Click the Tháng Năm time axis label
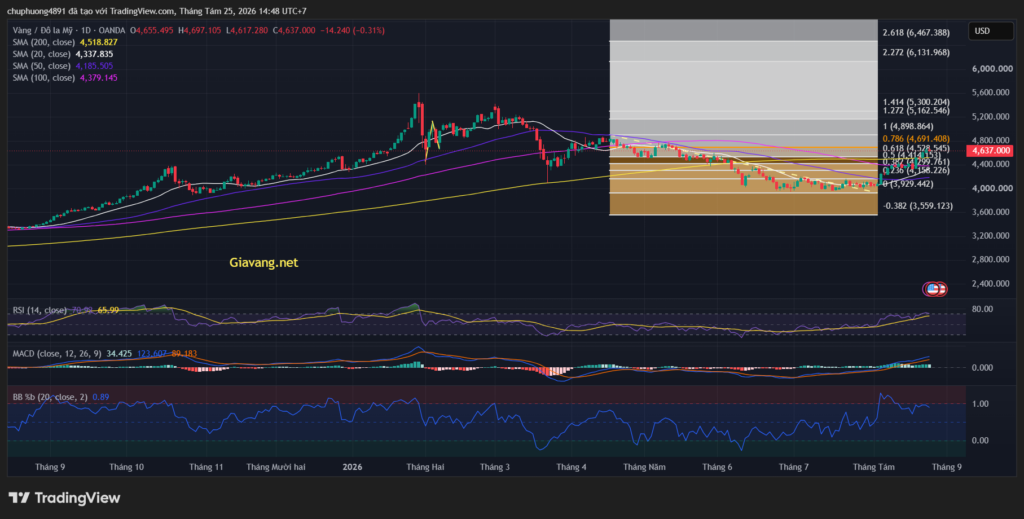Screen dimensions: 1024x519 (x=644, y=467)
